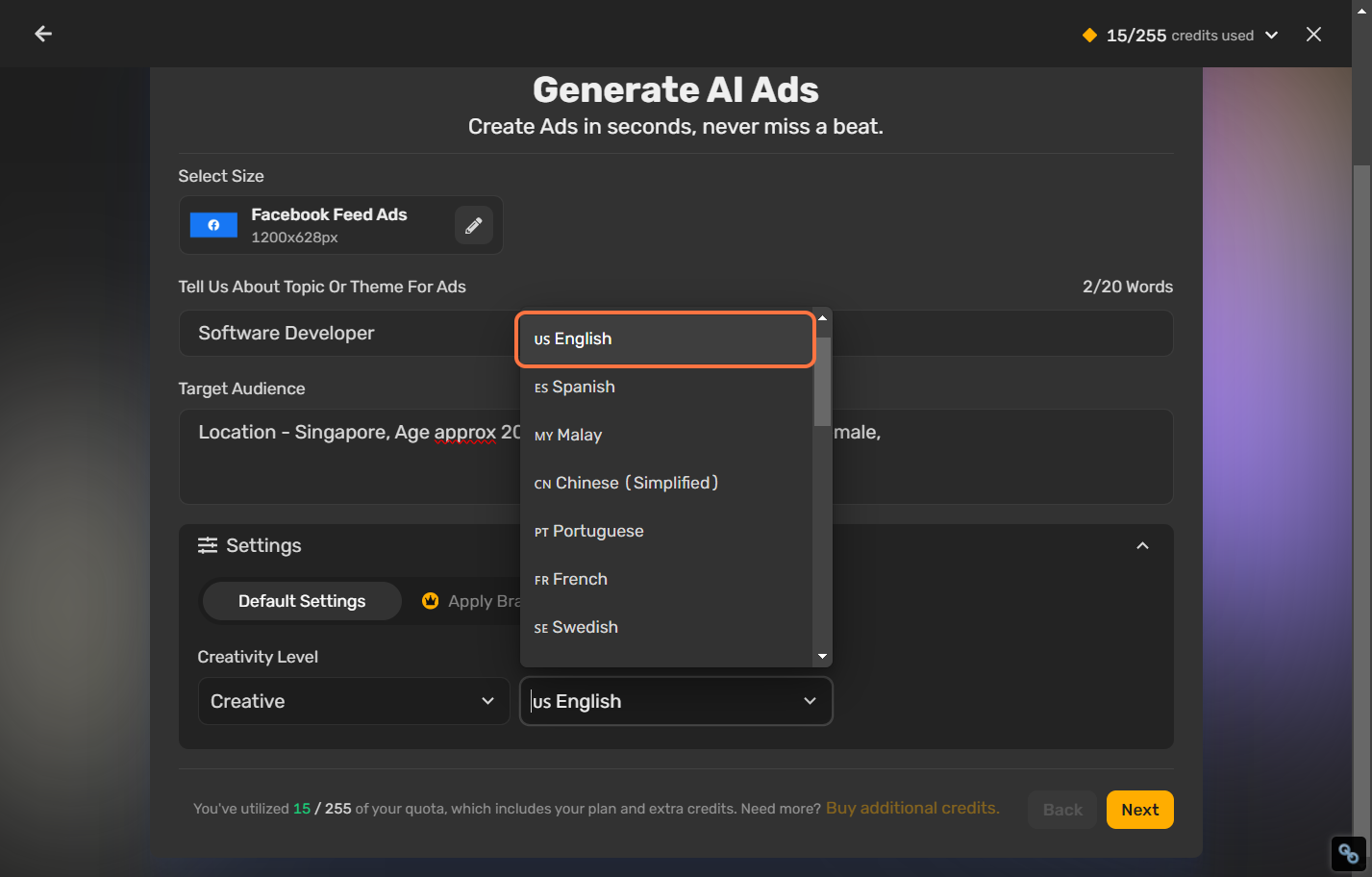Select US English from the language list

click(665, 338)
